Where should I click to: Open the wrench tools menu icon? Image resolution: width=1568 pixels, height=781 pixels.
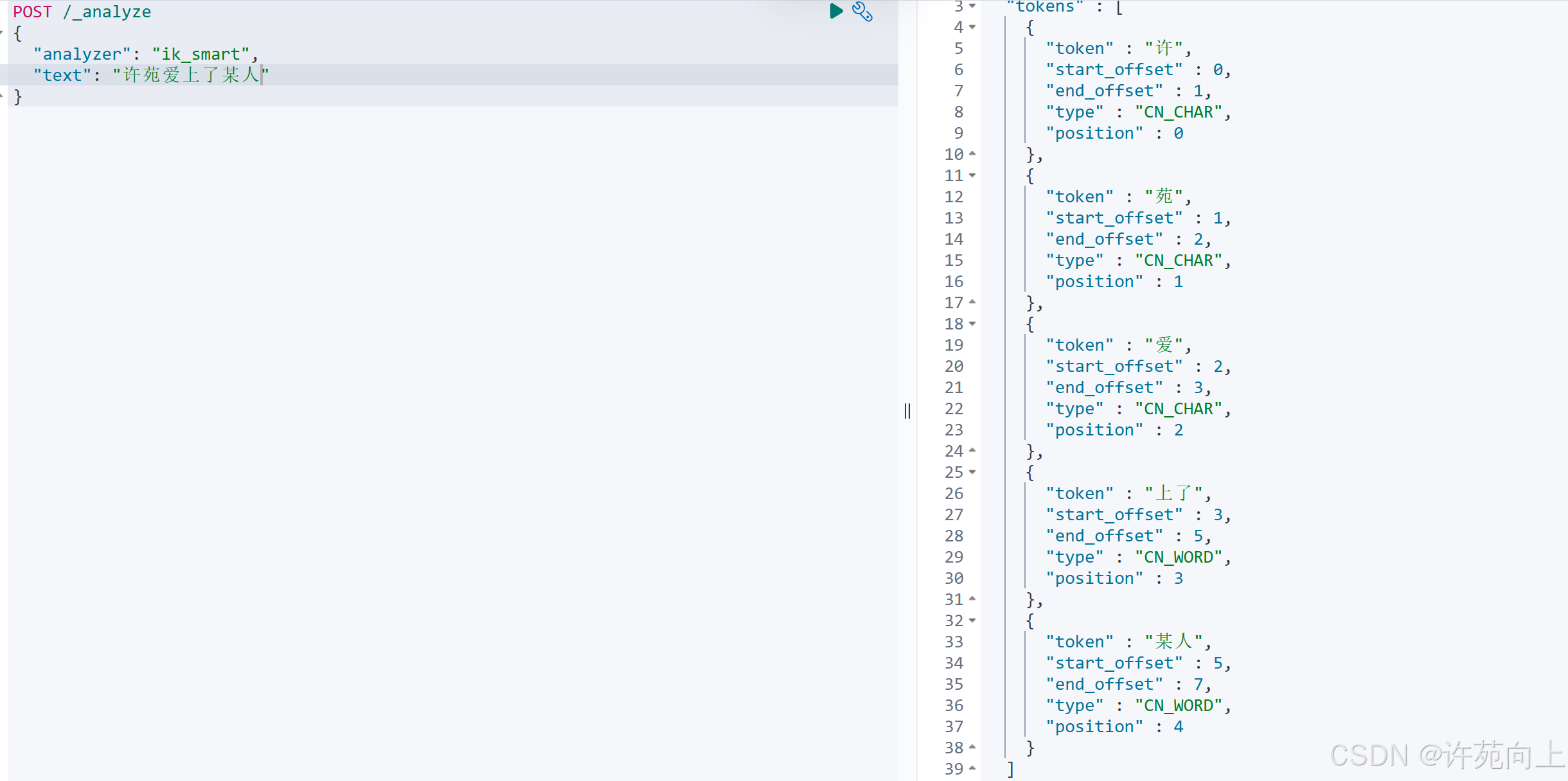coord(862,12)
